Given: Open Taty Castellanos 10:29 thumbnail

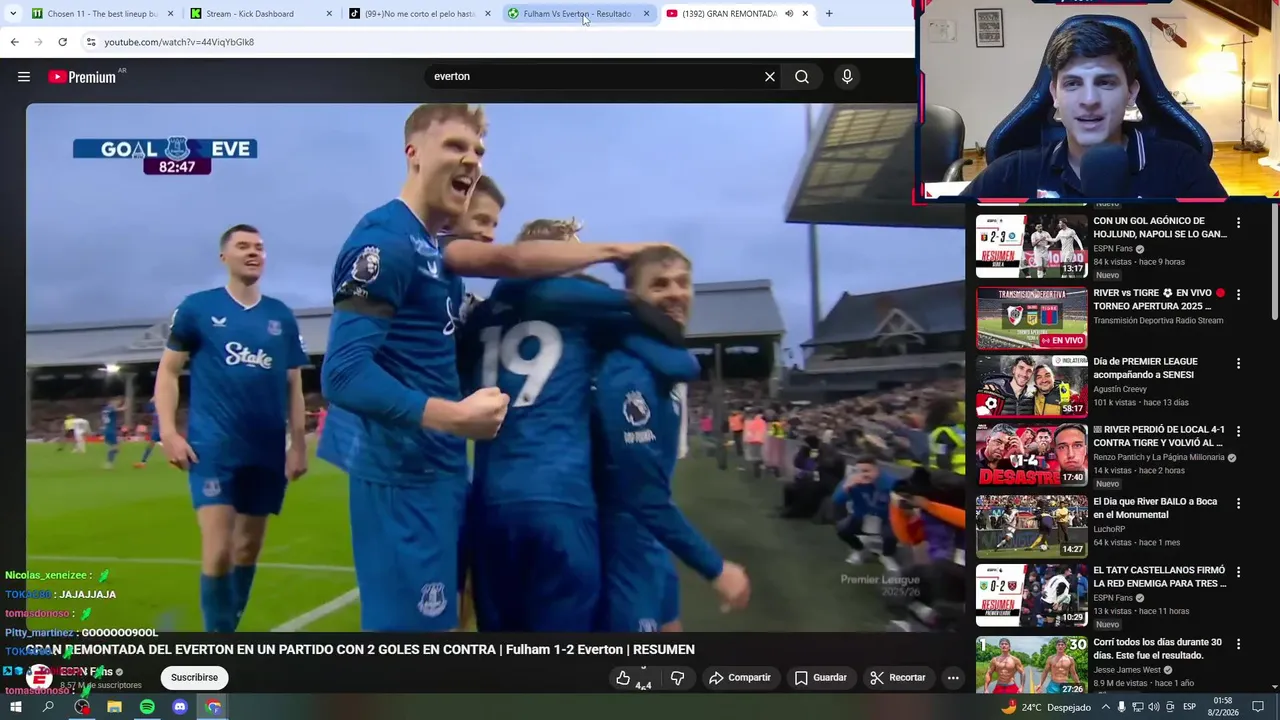Looking at the screenshot, I should coord(1031,595).
